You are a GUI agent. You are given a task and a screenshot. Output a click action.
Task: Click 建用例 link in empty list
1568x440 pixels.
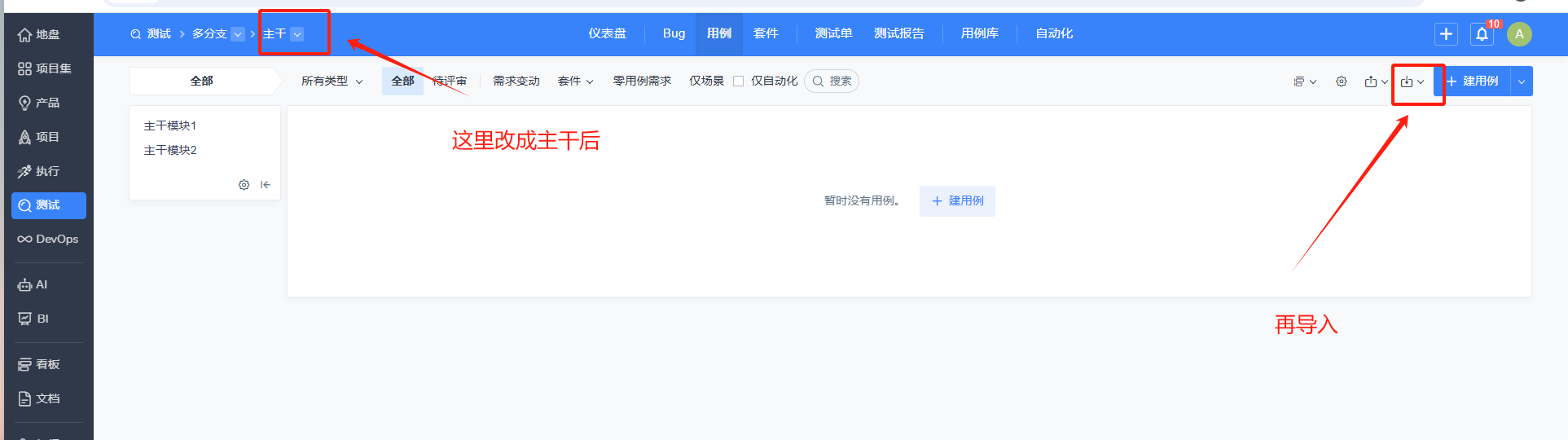[958, 201]
